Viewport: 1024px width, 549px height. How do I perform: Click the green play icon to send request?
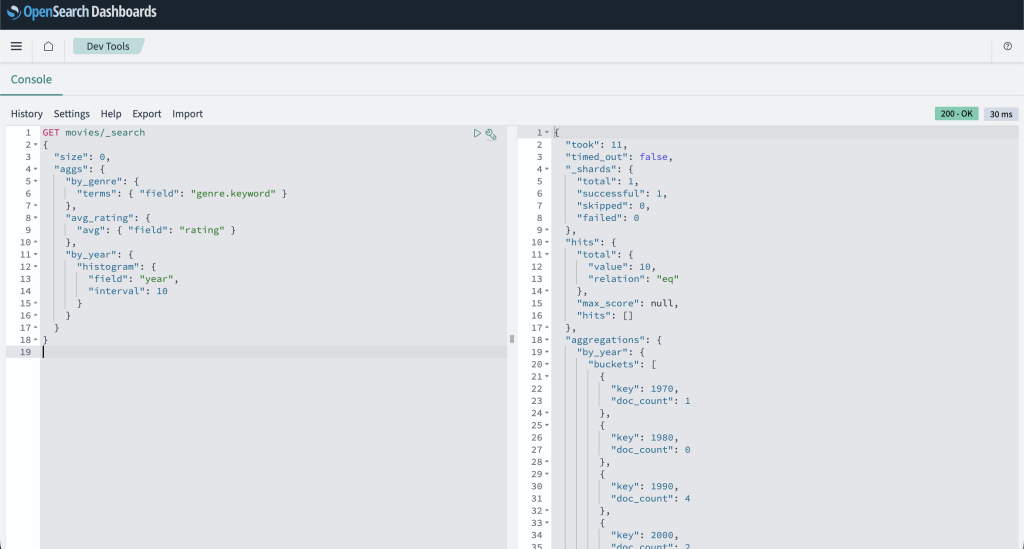[x=477, y=133]
